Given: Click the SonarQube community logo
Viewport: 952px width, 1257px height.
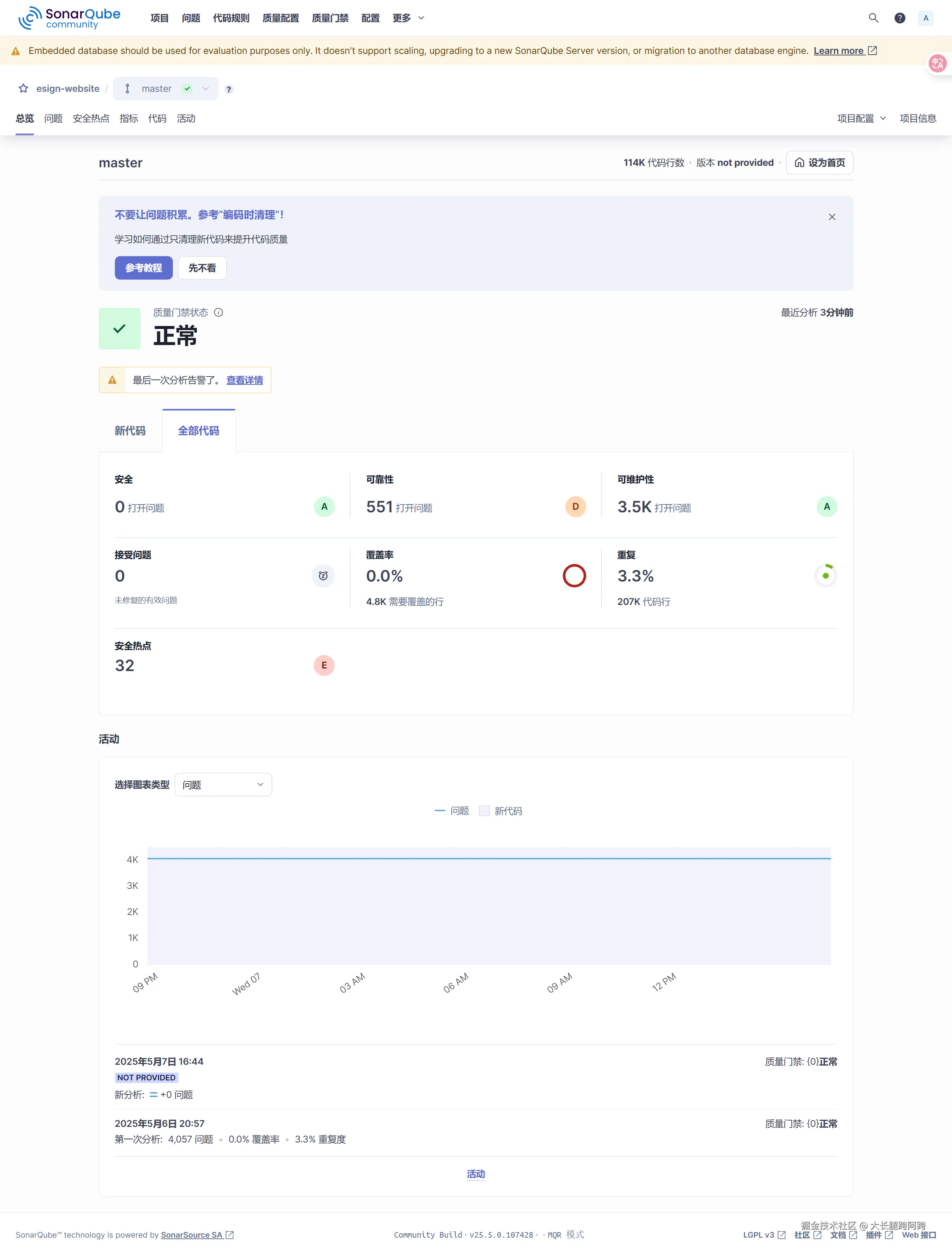Looking at the screenshot, I should [68, 17].
